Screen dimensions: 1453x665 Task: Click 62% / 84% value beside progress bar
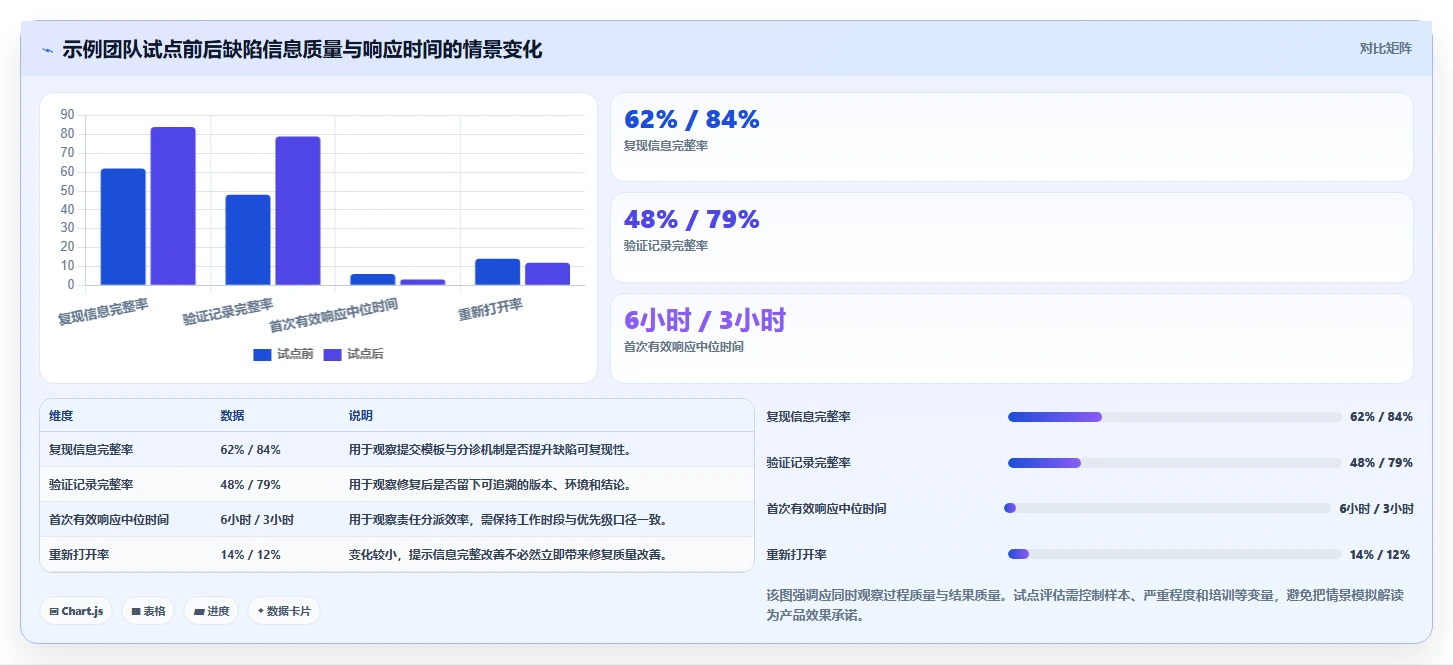click(1381, 417)
